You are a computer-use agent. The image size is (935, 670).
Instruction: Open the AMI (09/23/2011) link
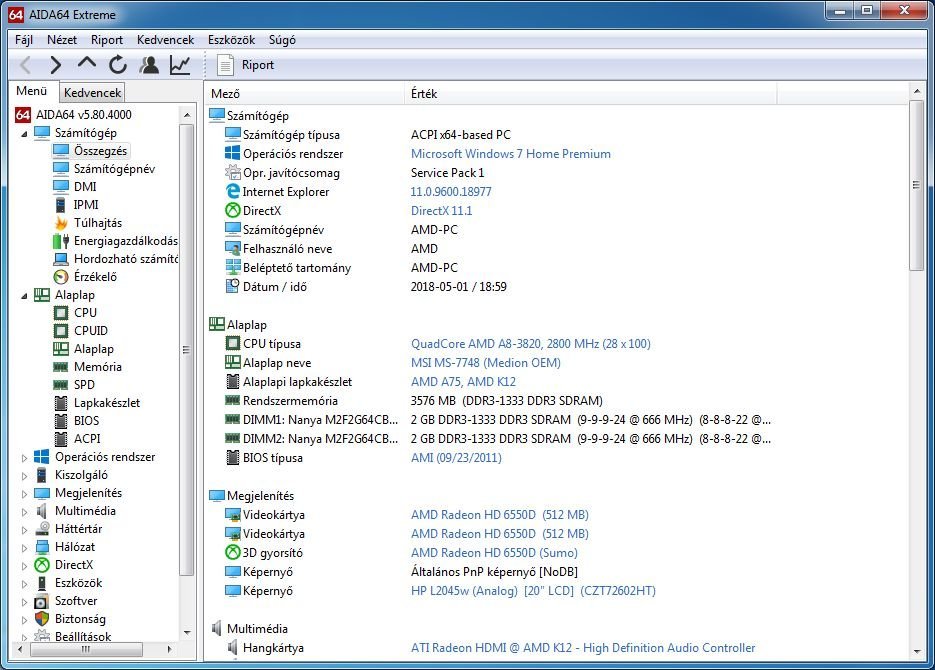coord(456,457)
